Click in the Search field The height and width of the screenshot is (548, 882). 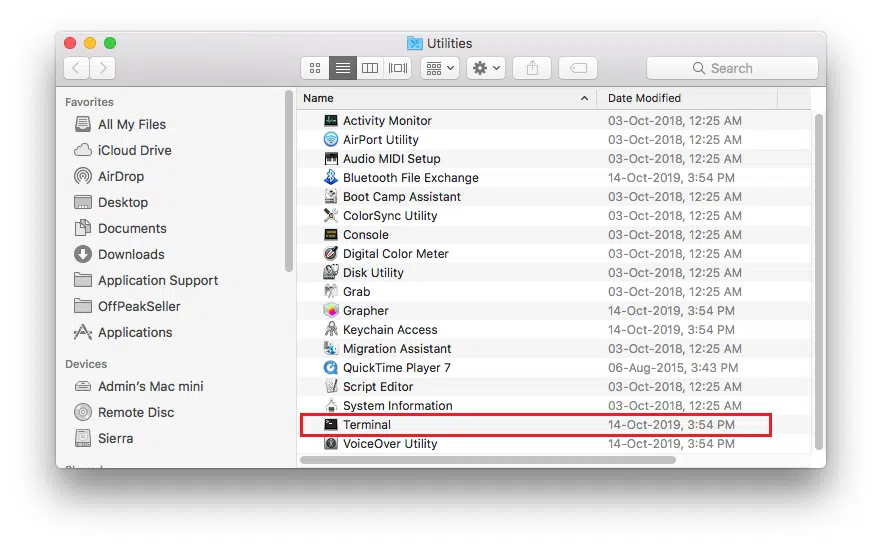(x=732, y=68)
